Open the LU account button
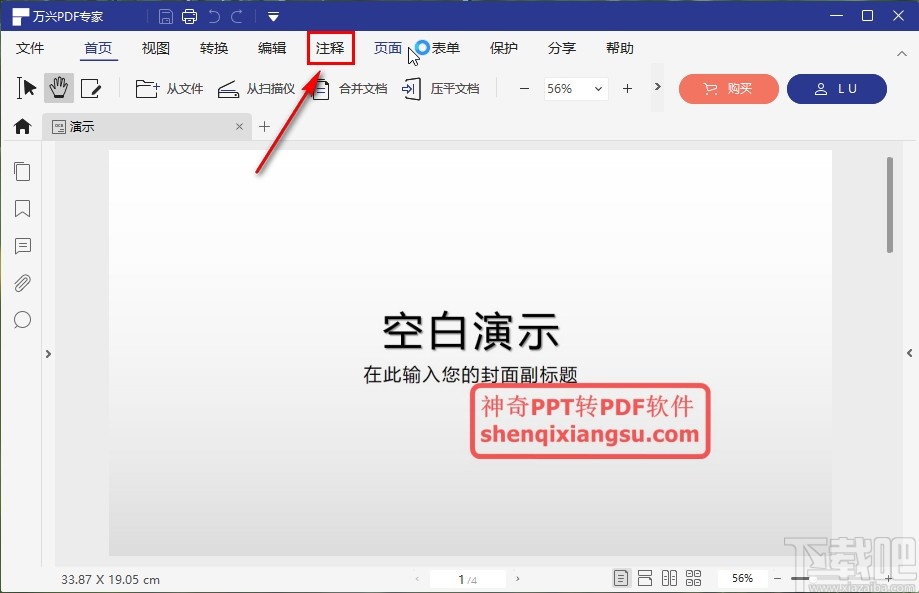 pos(837,89)
